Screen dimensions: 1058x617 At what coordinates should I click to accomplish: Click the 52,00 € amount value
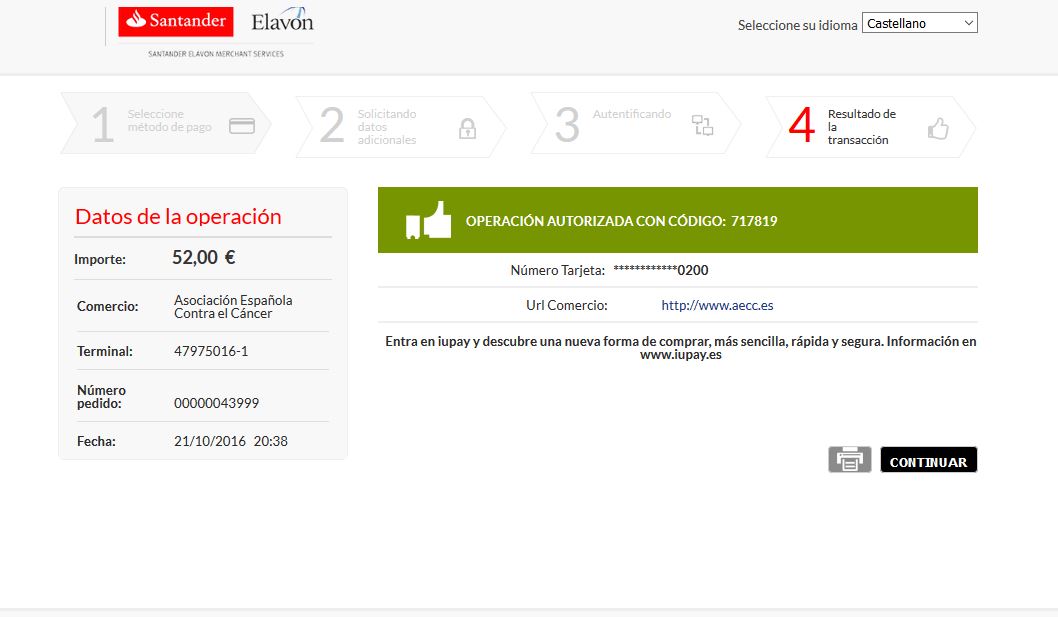click(203, 257)
